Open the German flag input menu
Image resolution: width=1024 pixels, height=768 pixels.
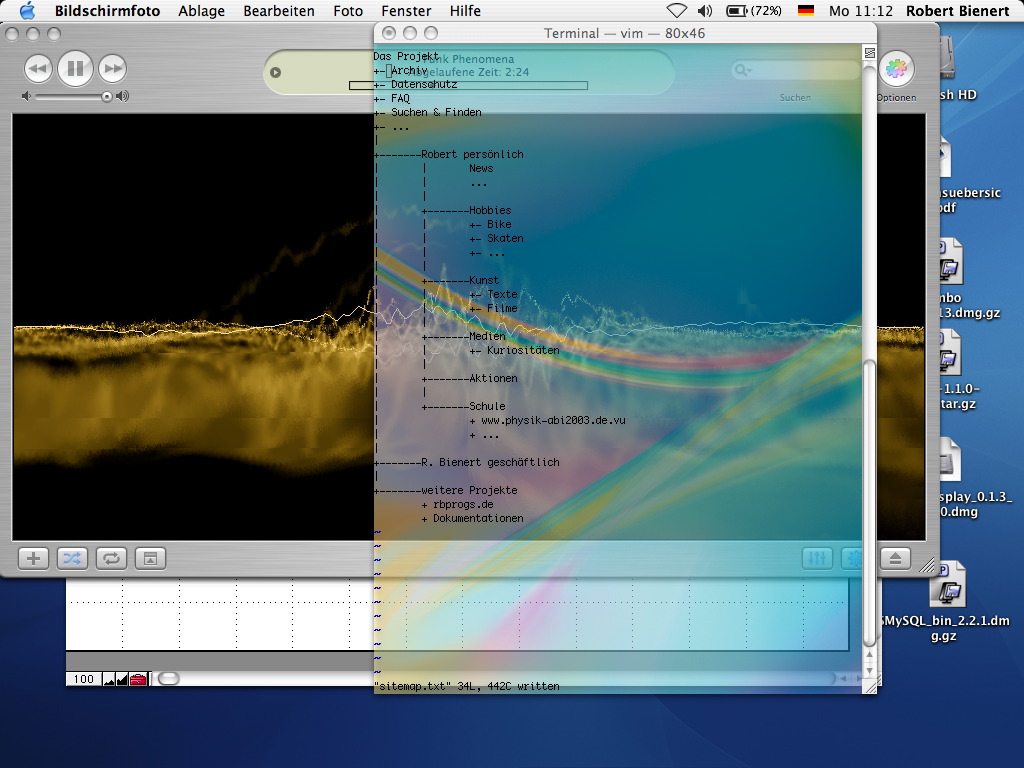(806, 10)
